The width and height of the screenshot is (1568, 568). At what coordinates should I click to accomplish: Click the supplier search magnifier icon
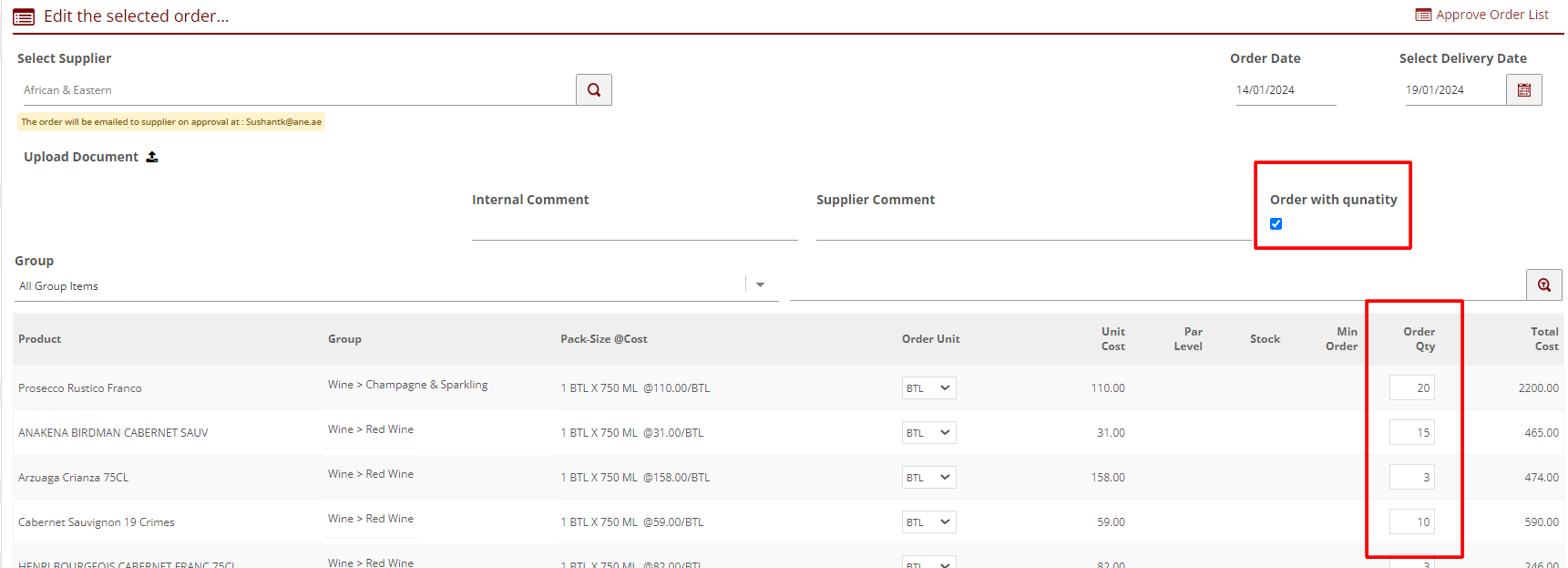[593, 90]
